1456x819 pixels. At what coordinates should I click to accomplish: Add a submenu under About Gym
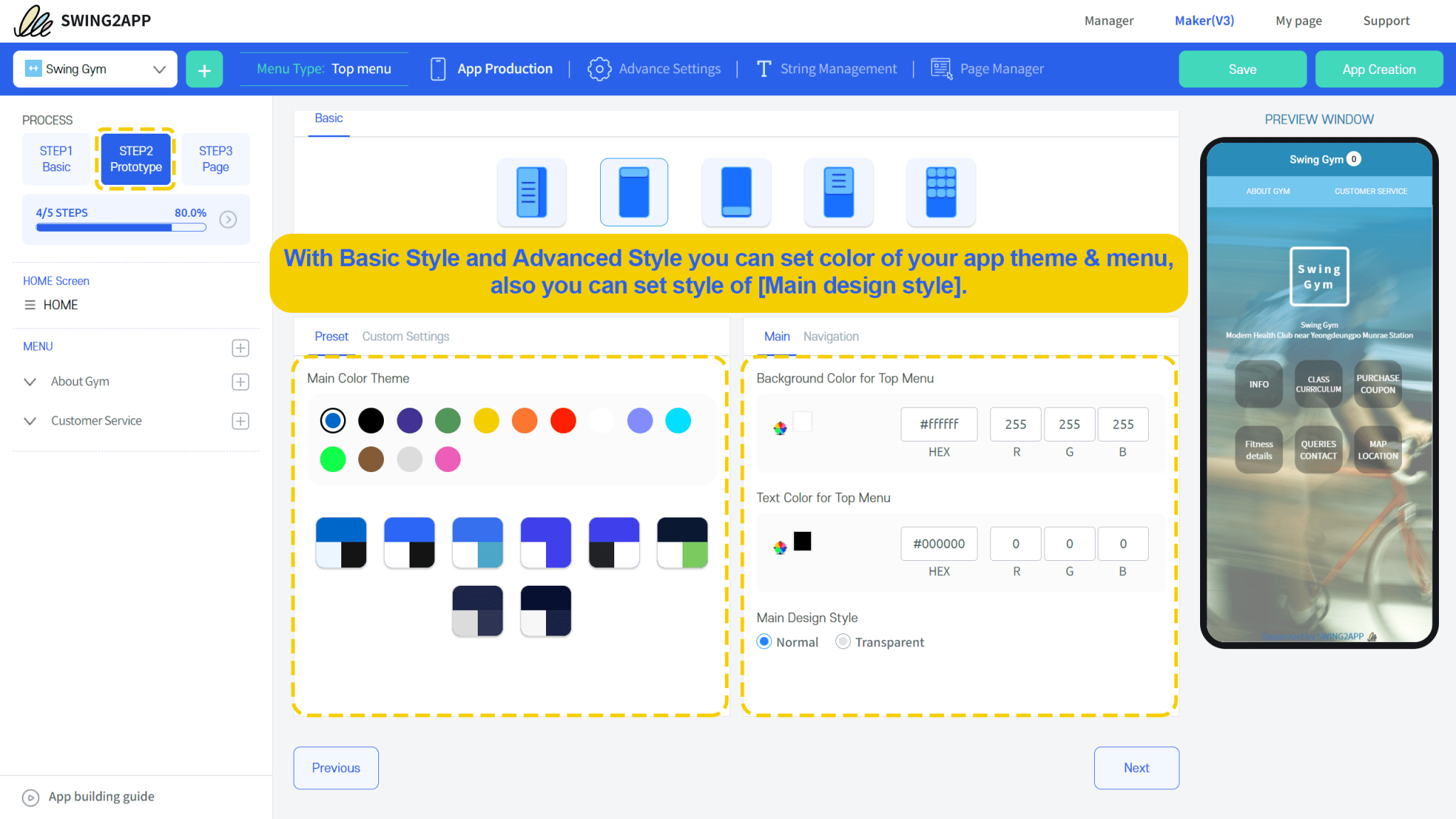click(240, 382)
